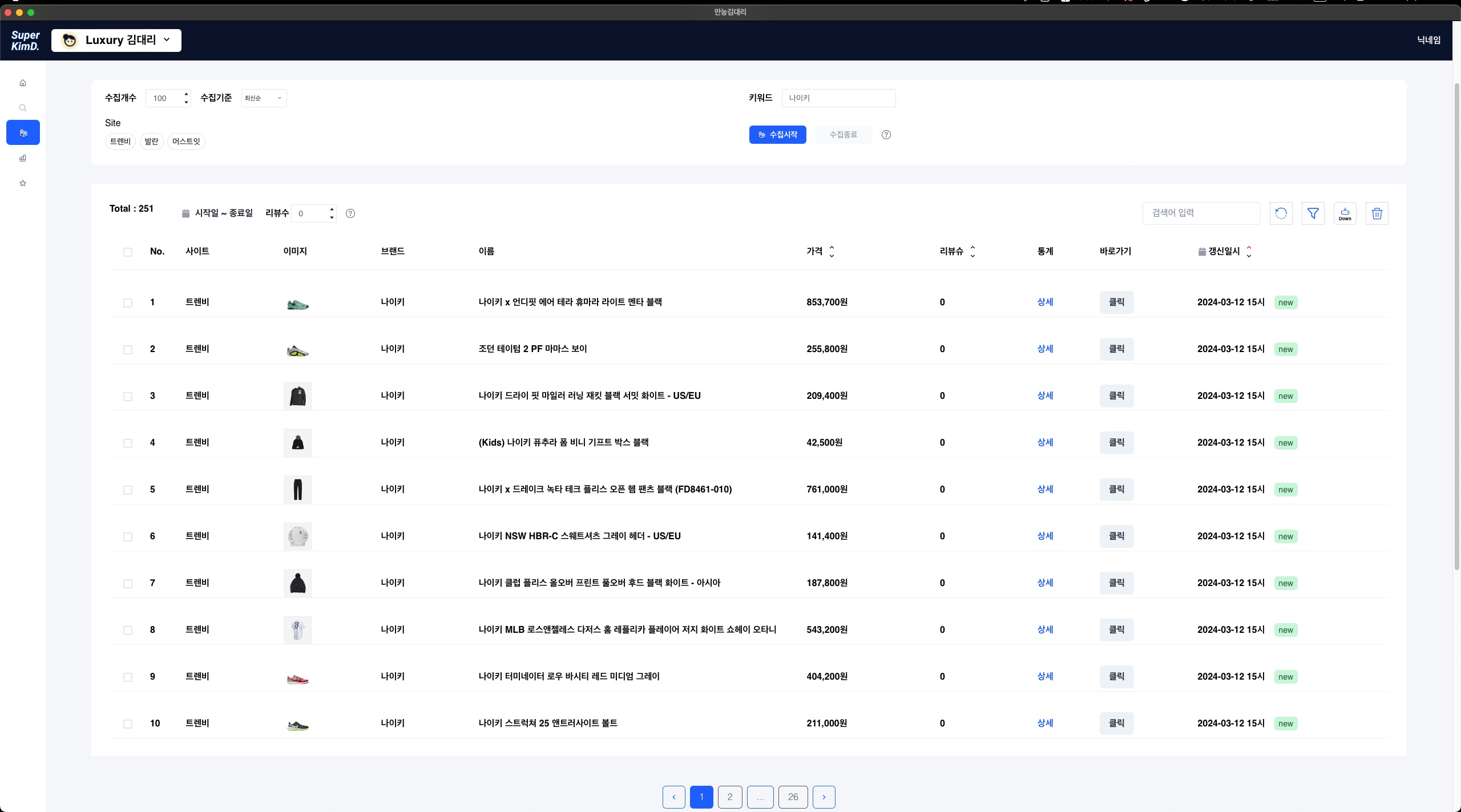Sort by 가격 column arrows
This screenshot has width=1461, height=812.
click(x=832, y=252)
